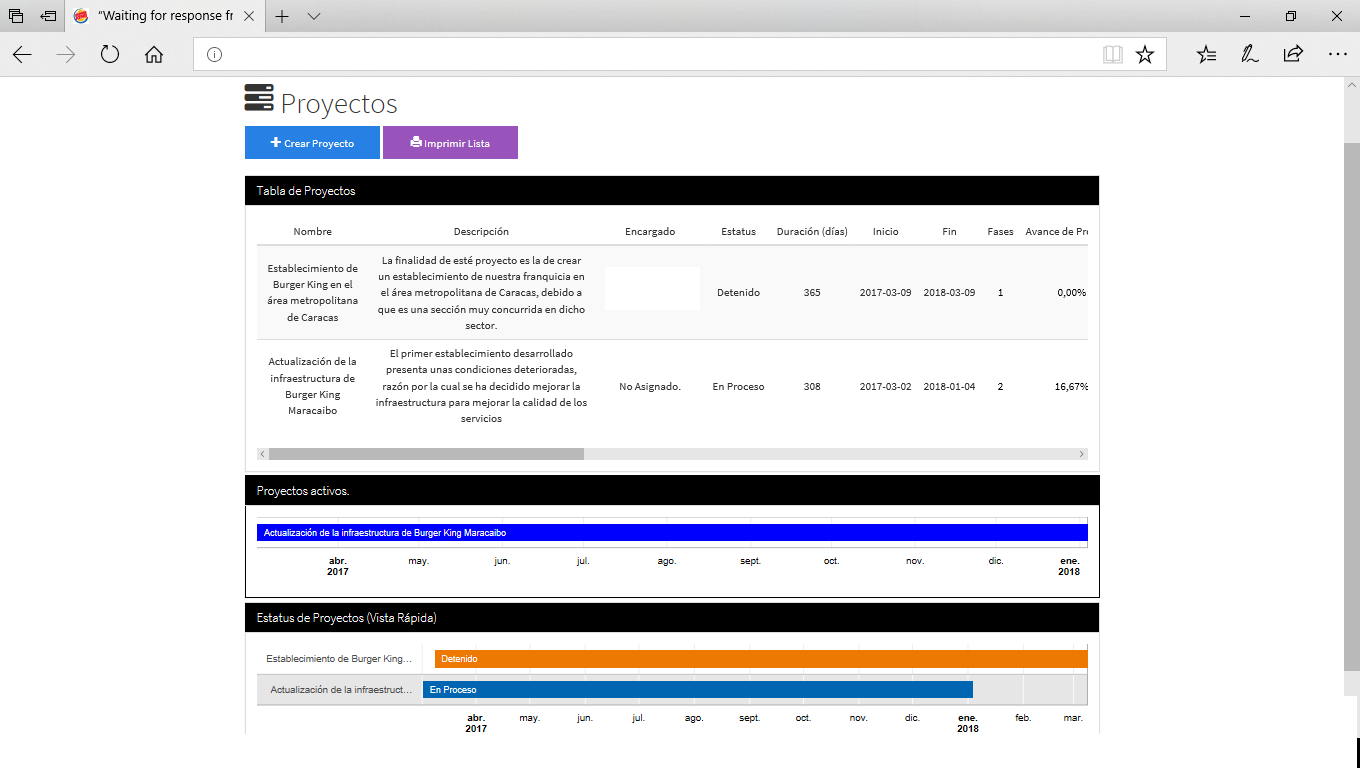Viewport: 1360px width, 768px height.
Task: Click the Make a Web Note pen icon
Action: coord(1250,54)
